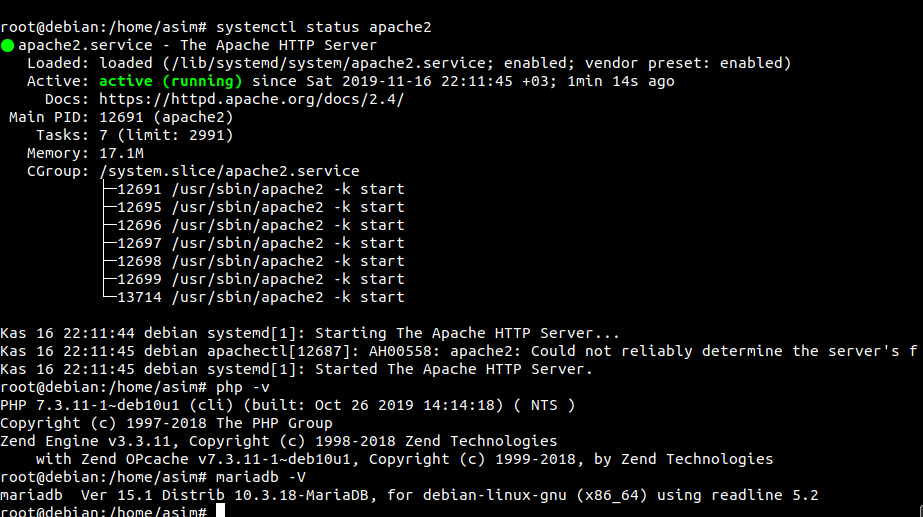Click the MariaDB 10.3.18 version output
This screenshot has width=923, height=517.
[x=409, y=495]
